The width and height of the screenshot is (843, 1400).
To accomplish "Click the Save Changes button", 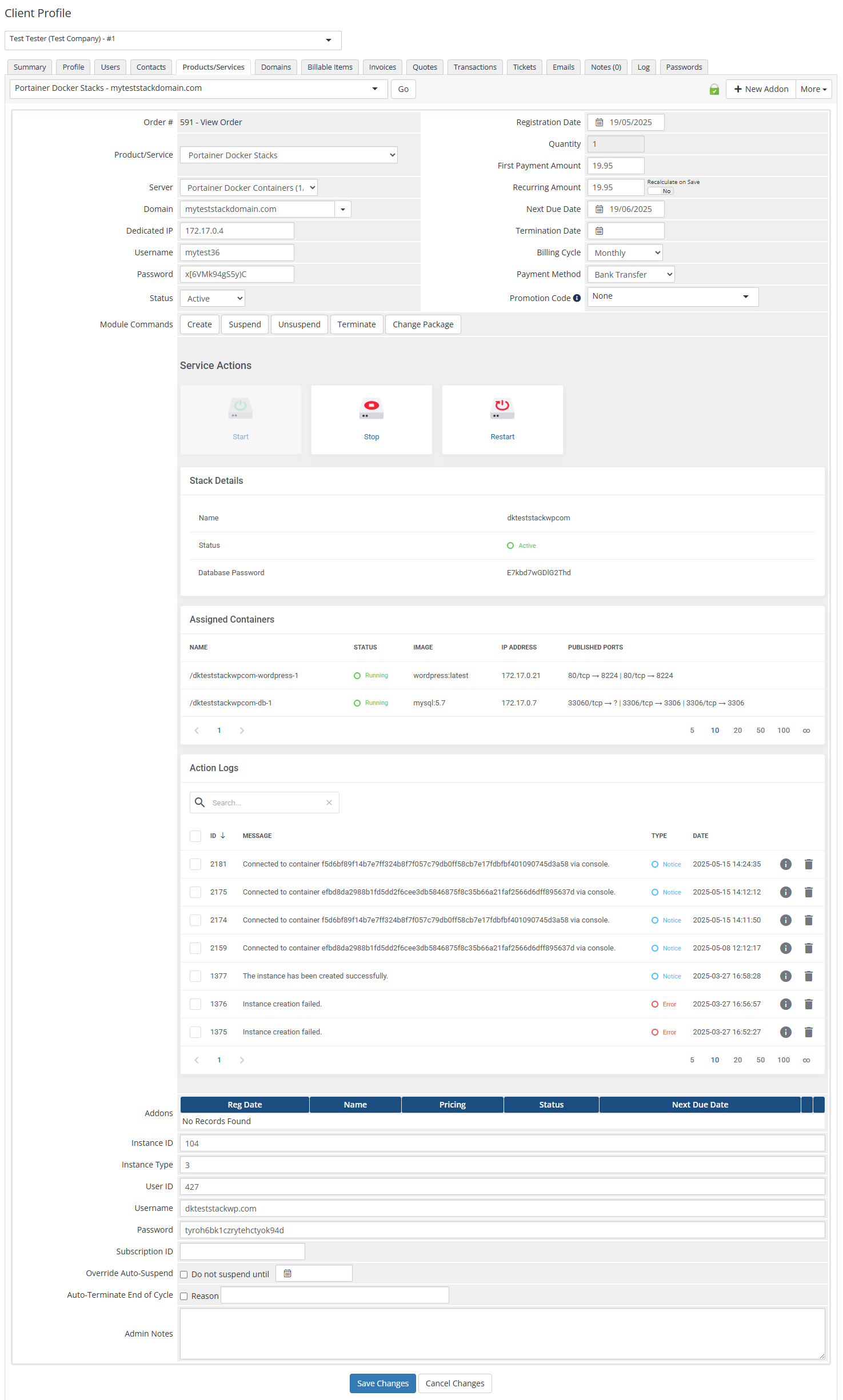I will (383, 1383).
